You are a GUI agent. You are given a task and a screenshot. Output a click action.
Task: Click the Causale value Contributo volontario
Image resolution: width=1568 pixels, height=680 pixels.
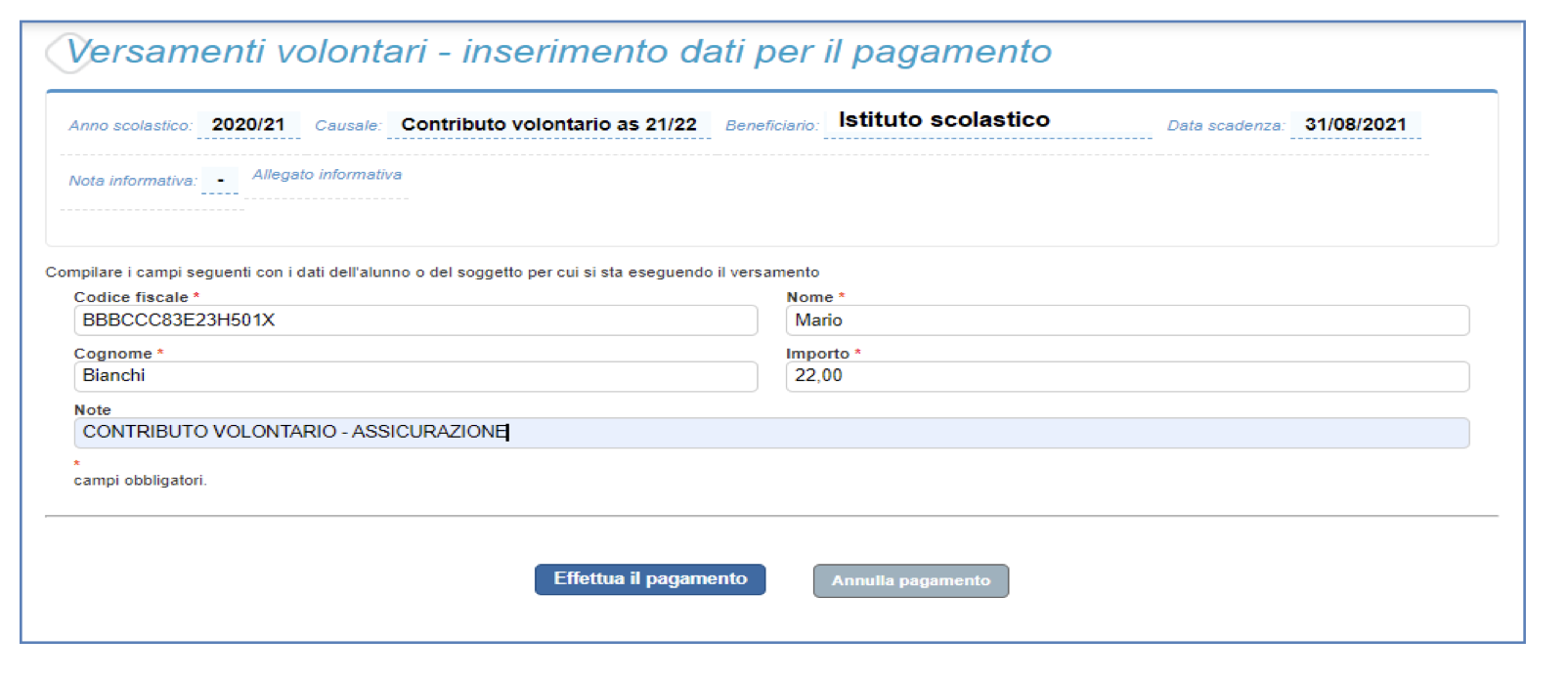coord(548,125)
